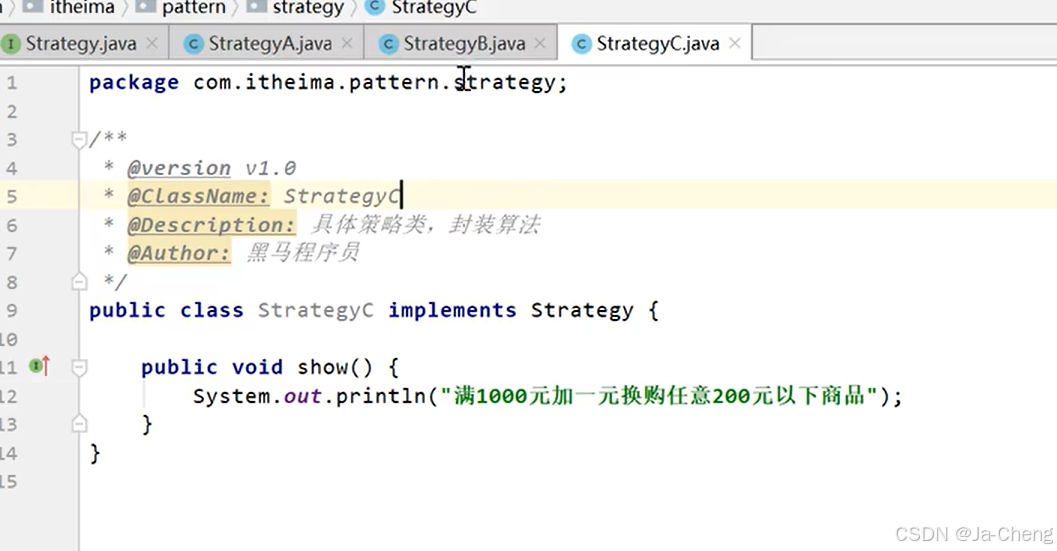Click the 具体策略类，封装算法 description text
The height and width of the screenshot is (551, 1057).
pyautogui.click(x=426, y=224)
